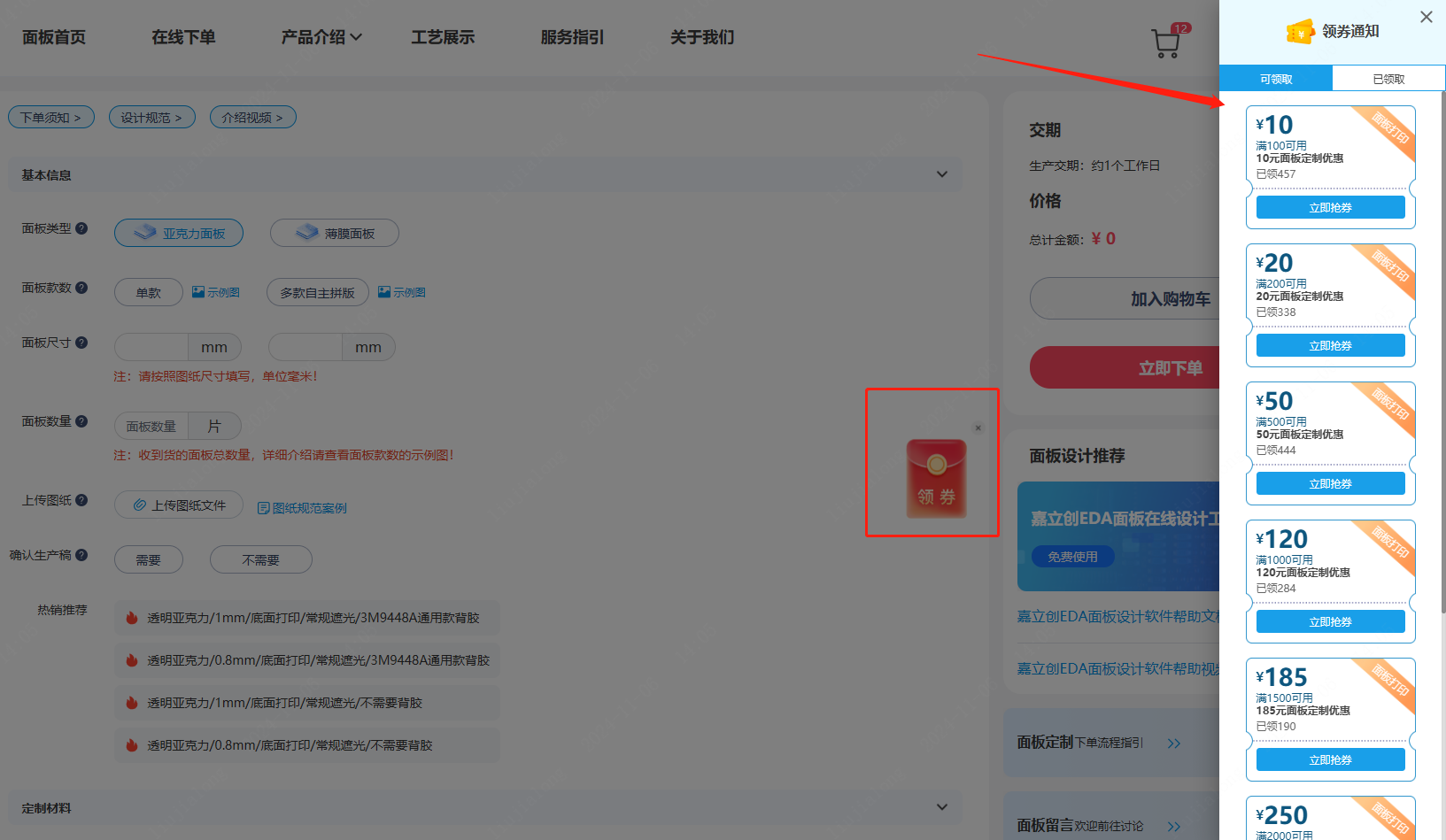Open 示例图 link beside 多款自主拼版
This screenshot has width=1446, height=840.
click(x=402, y=292)
